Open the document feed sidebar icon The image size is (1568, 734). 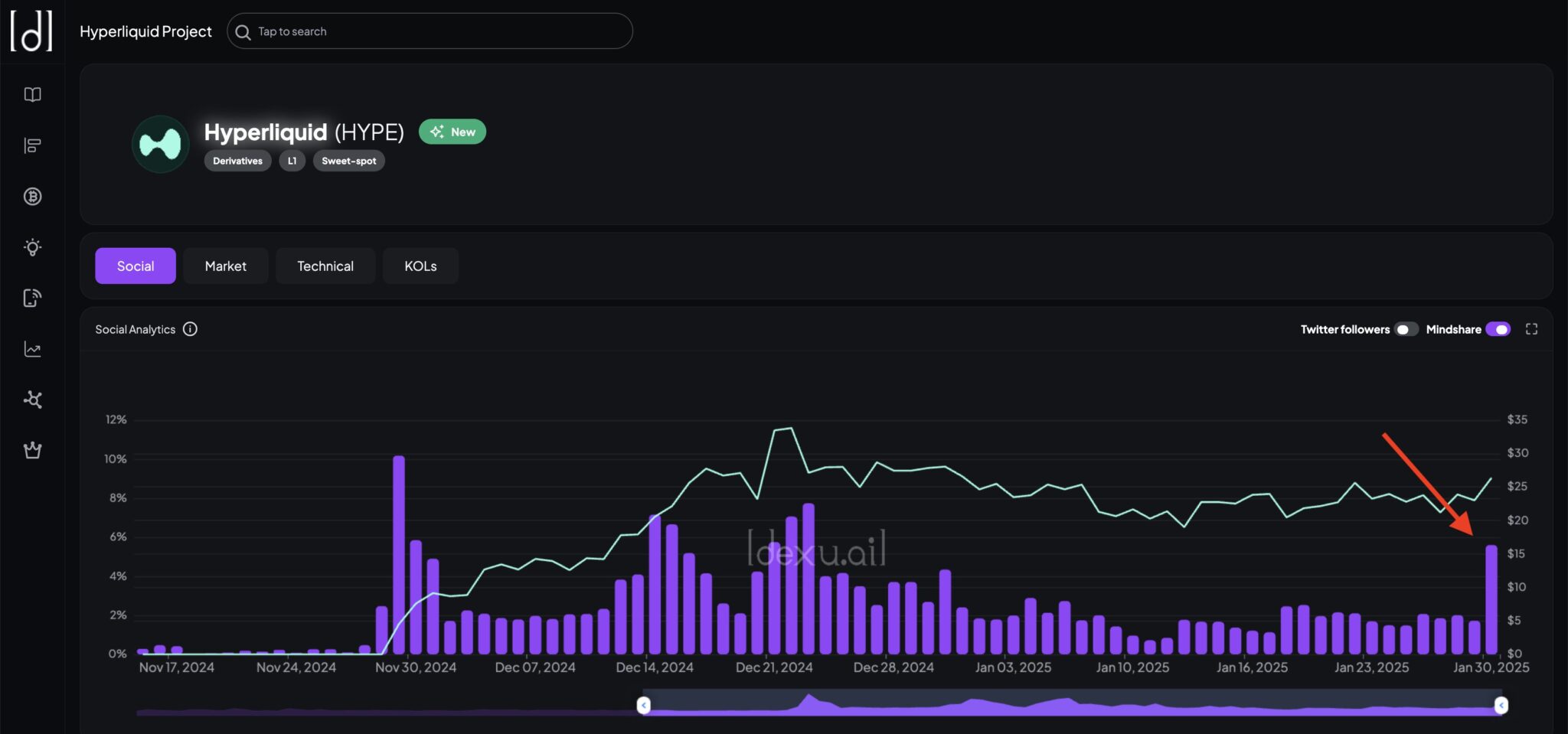pos(32,298)
